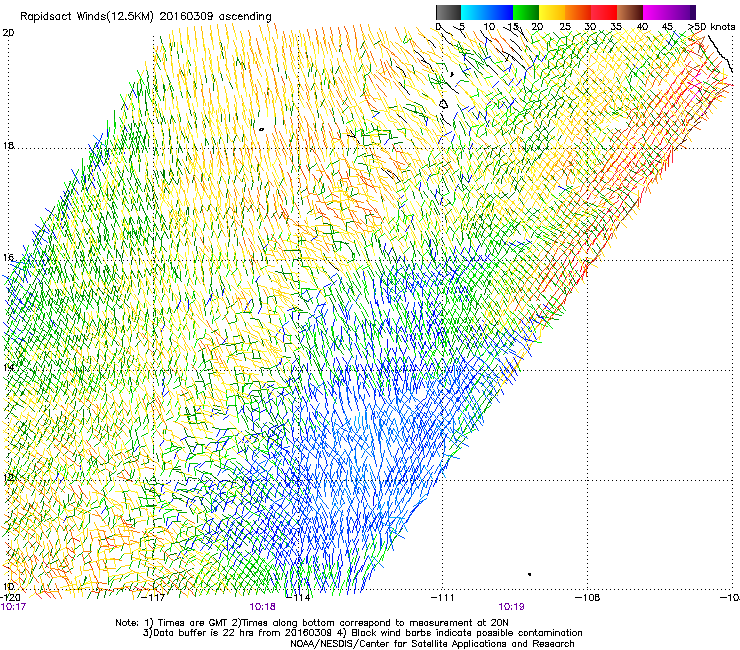Click the '>50 knots' legend label
The image size is (740, 650).
coord(712,27)
